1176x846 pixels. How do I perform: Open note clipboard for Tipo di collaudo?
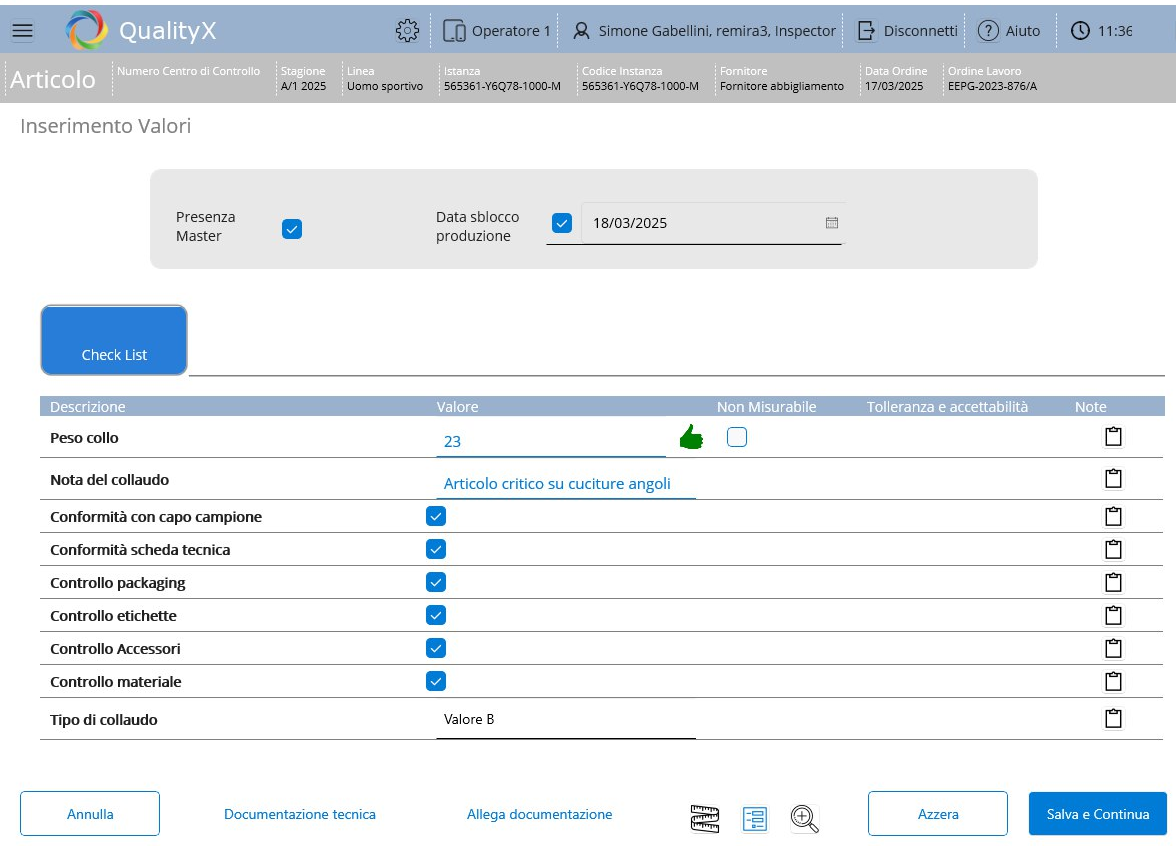(x=1113, y=719)
